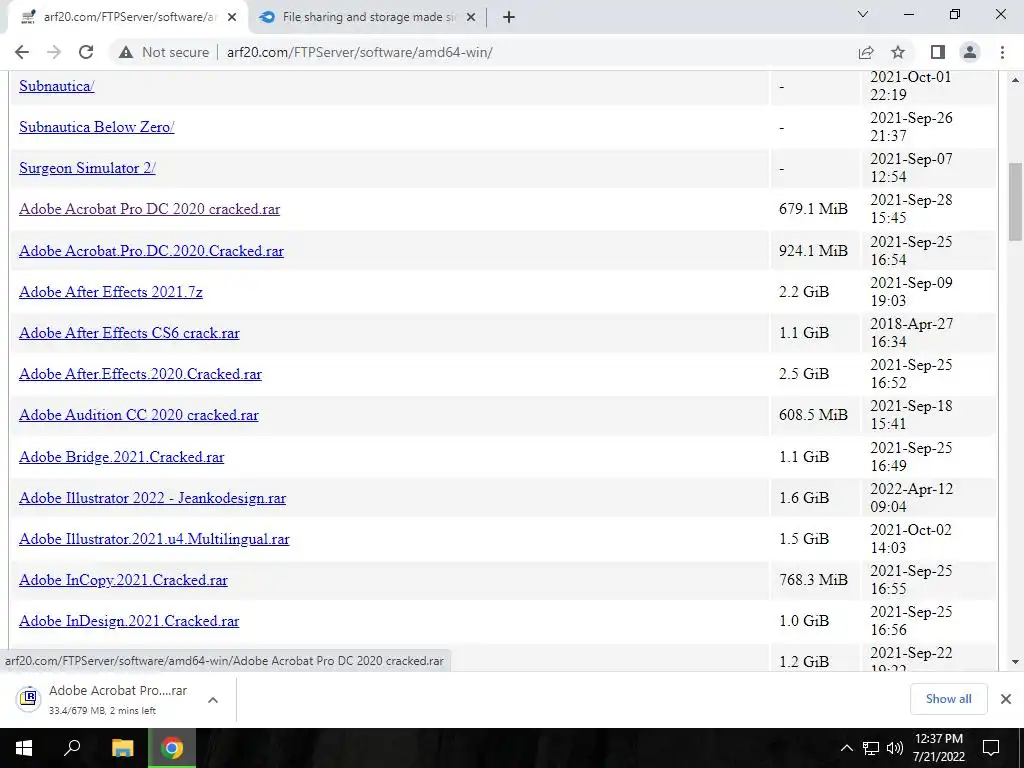
Task: Open the tab search dropdown
Action: pos(863,14)
